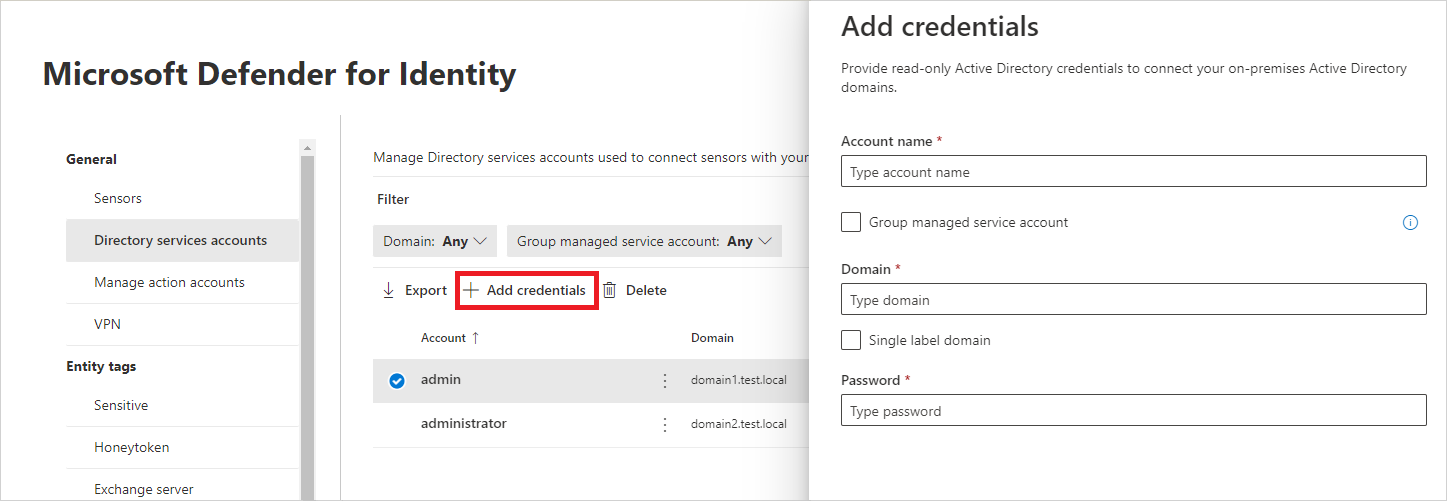The width and height of the screenshot is (1447, 501).
Task: Select the administrator account row
Action: [x=590, y=424]
